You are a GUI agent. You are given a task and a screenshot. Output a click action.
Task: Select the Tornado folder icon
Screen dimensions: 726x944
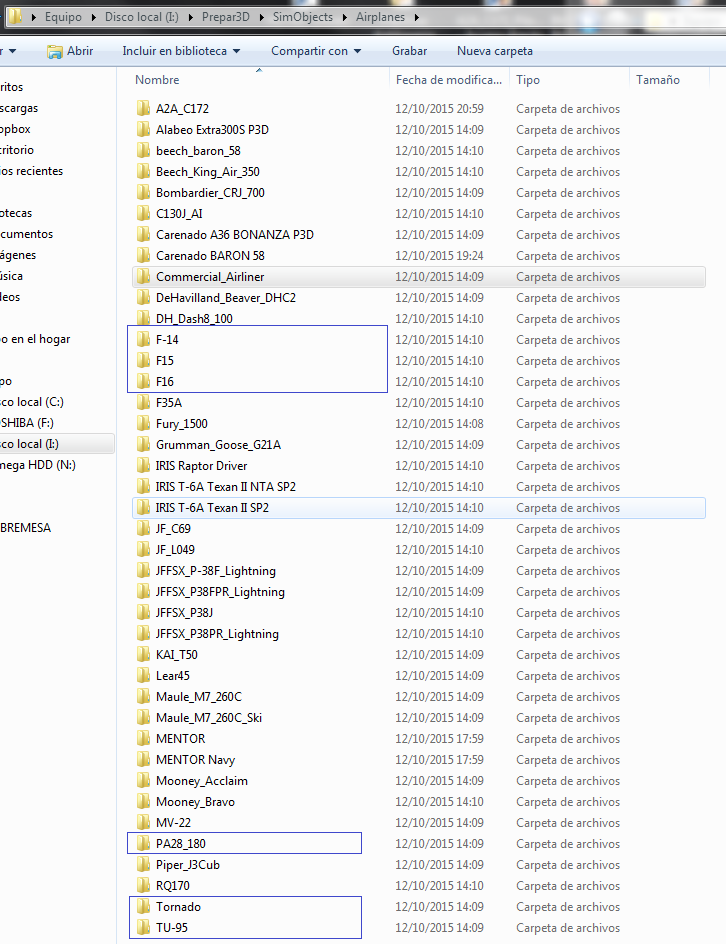click(144, 907)
